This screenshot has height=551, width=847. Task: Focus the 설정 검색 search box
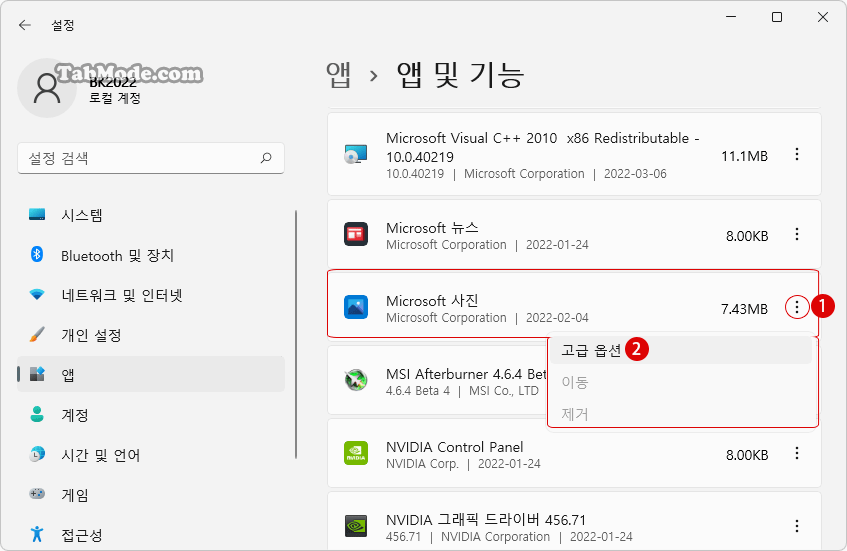point(151,158)
